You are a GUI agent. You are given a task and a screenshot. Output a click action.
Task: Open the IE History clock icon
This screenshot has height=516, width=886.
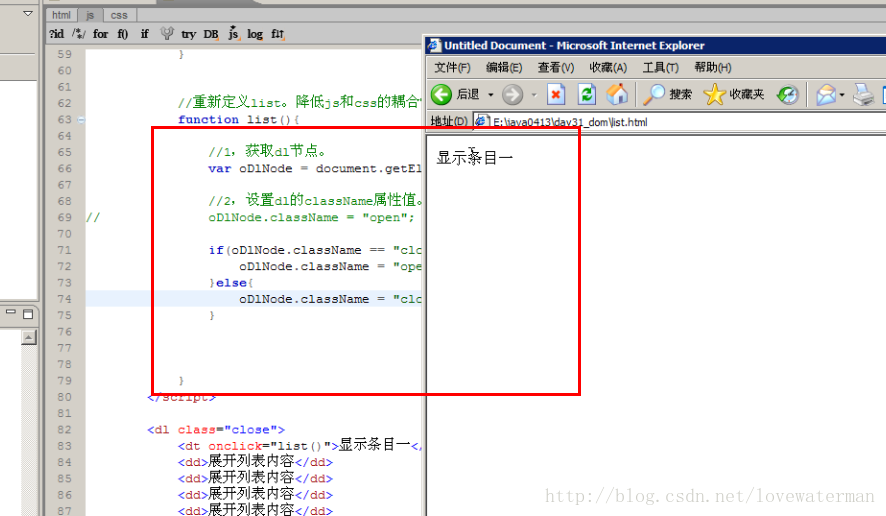coord(788,94)
